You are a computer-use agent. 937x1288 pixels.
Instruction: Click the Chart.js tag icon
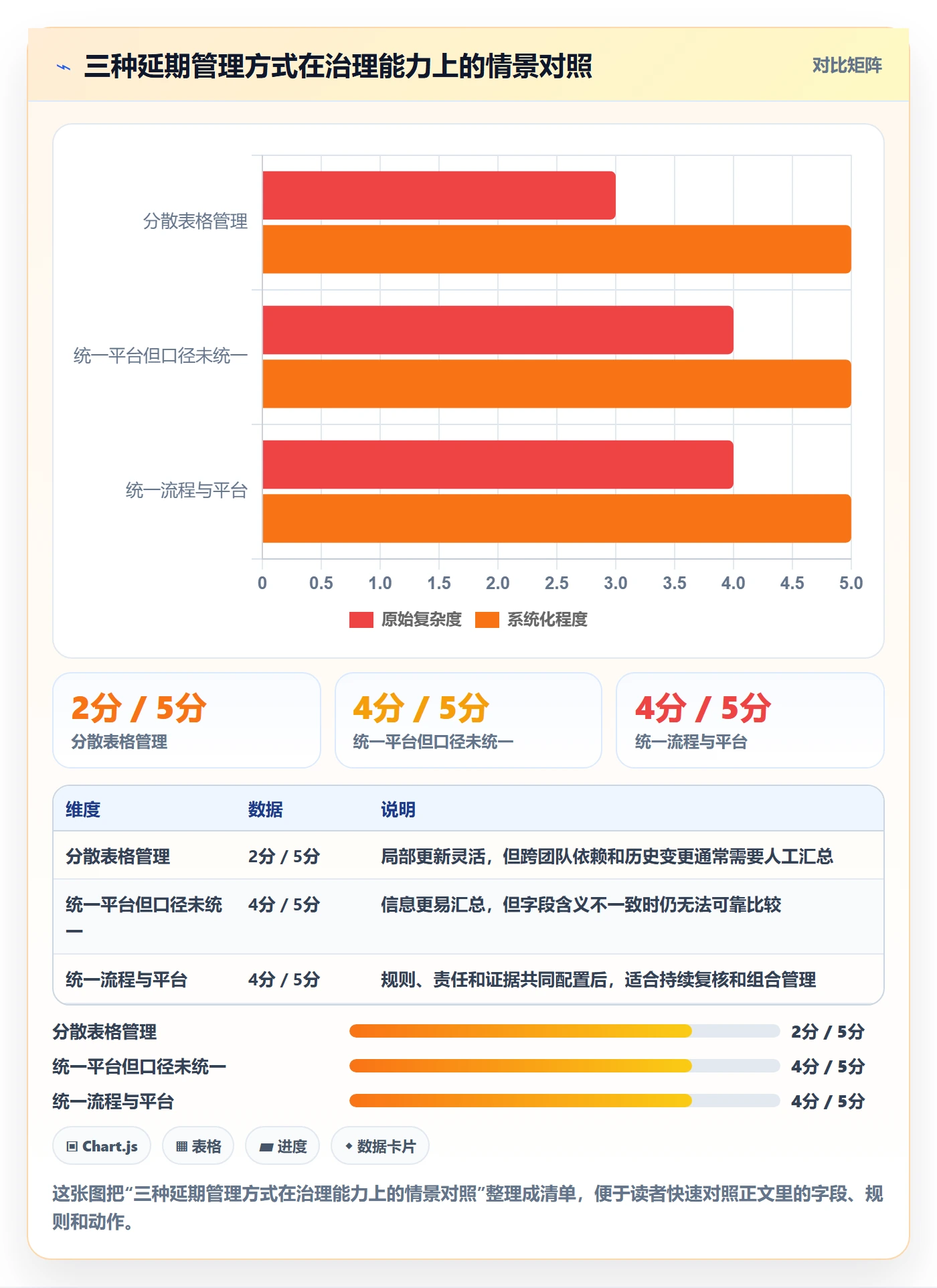72,1146
